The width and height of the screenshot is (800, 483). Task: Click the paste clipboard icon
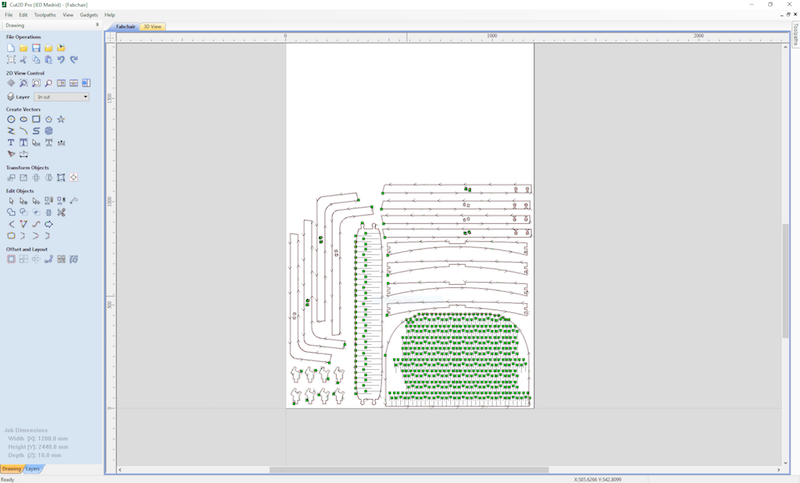[x=48, y=60]
